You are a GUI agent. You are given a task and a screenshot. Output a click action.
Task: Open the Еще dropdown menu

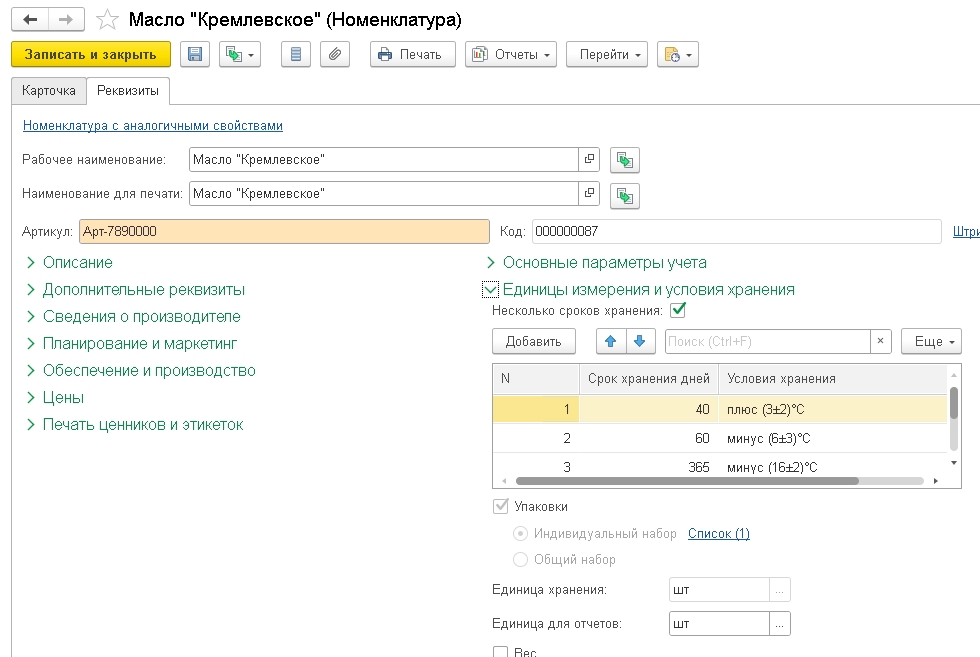(931, 341)
